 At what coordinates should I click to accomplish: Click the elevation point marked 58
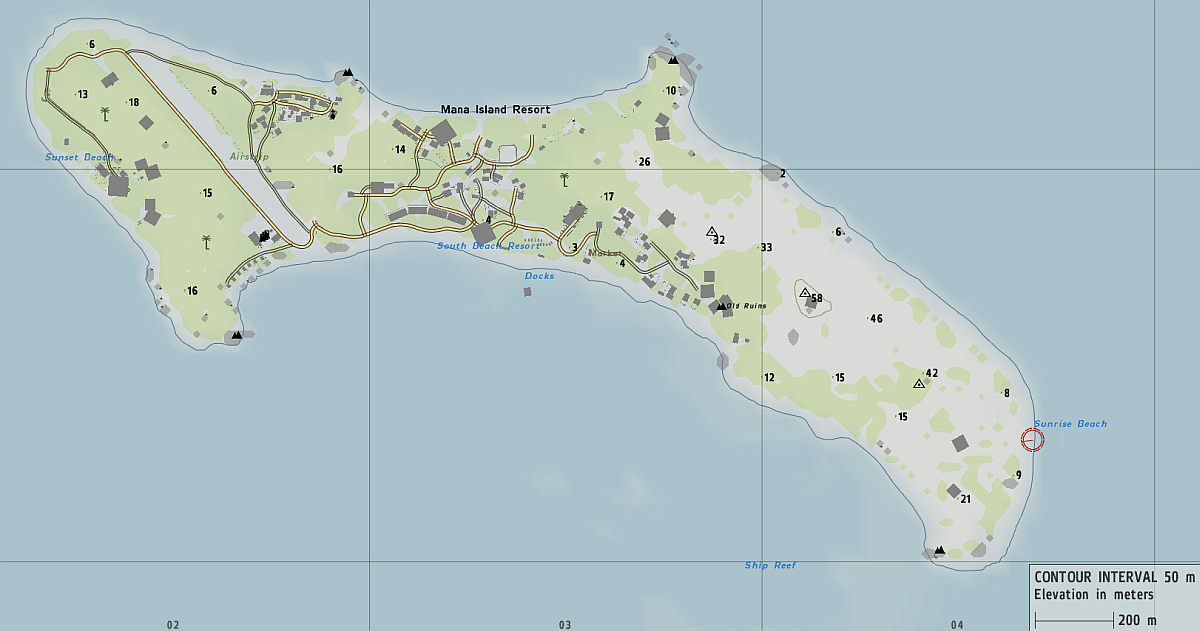click(816, 298)
